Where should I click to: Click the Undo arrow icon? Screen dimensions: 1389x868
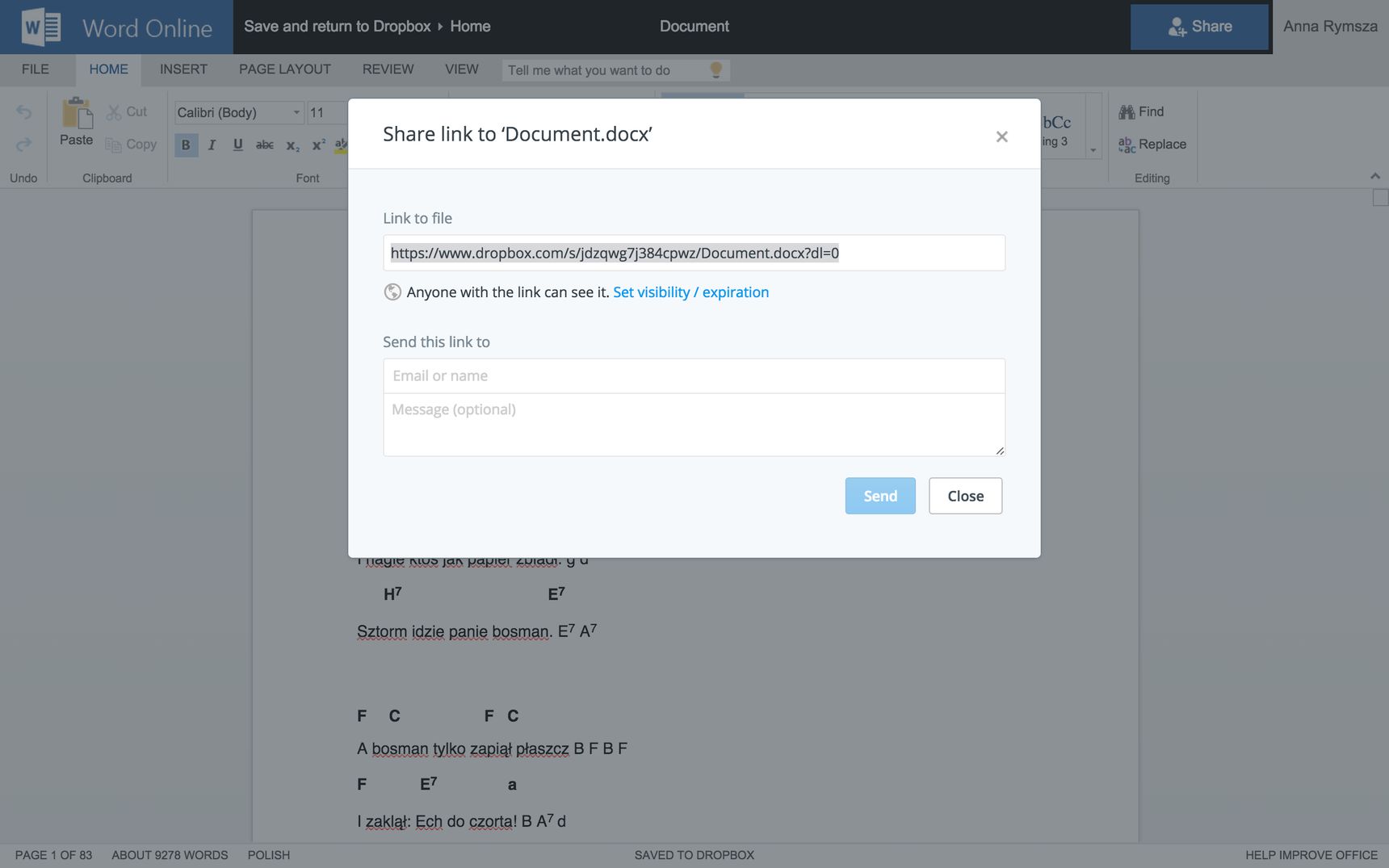(x=23, y=112)
